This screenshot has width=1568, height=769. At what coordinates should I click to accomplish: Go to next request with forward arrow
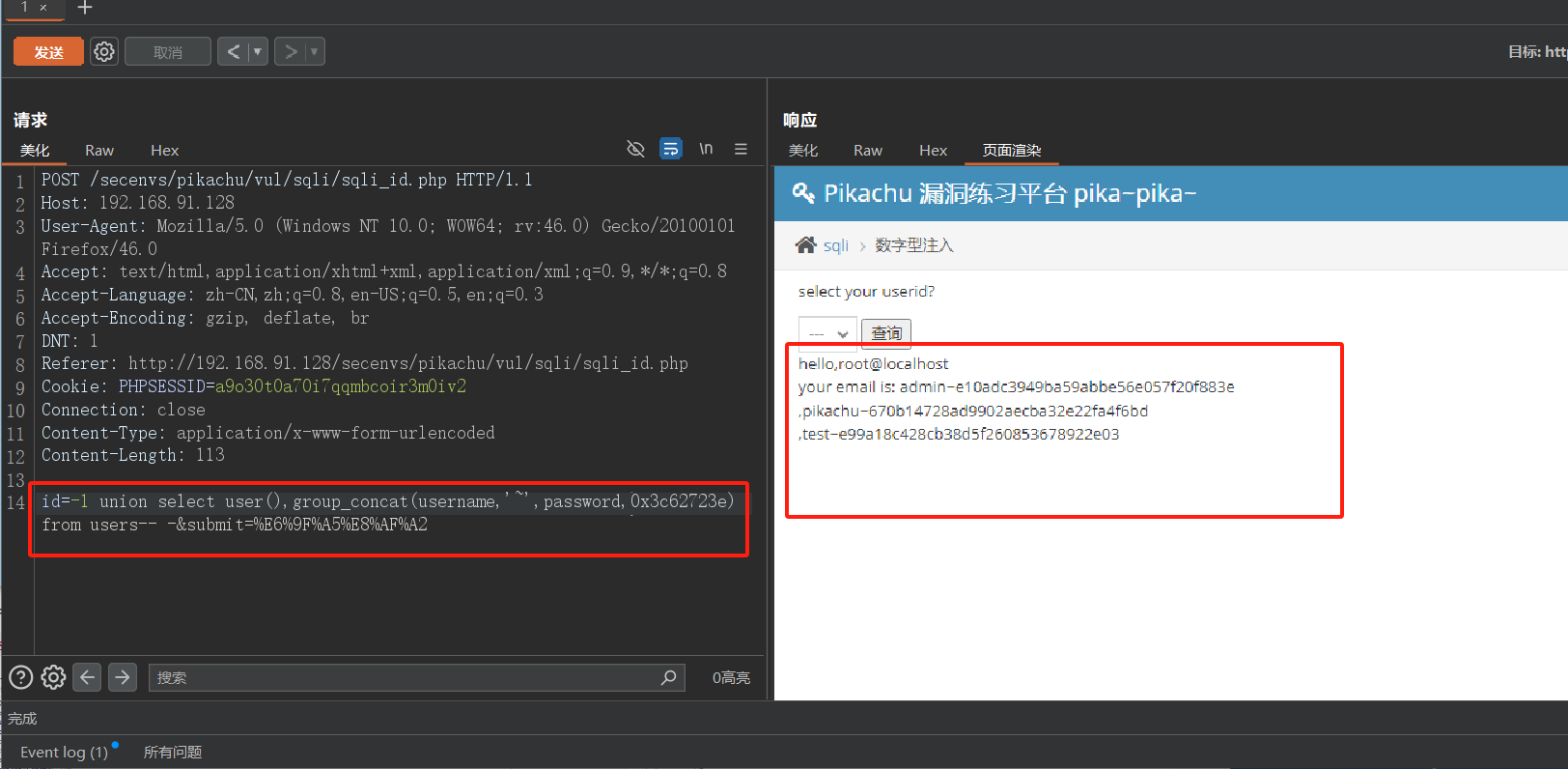pos(290,51)
